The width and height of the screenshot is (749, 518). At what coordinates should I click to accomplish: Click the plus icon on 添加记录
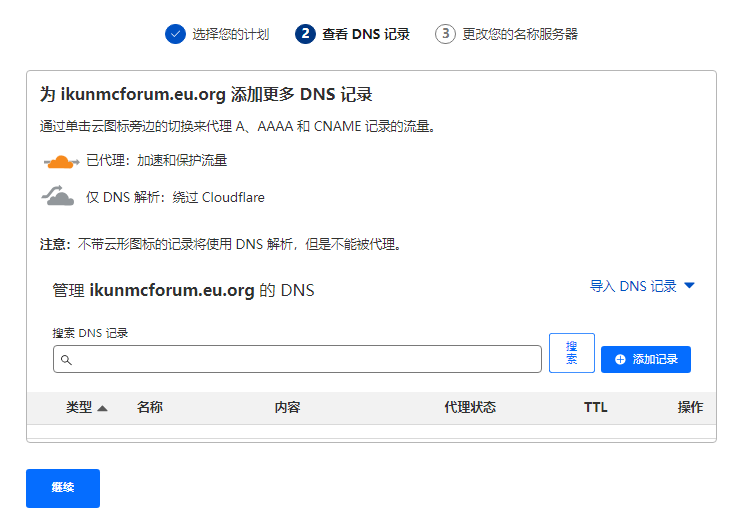pos(620,359)
